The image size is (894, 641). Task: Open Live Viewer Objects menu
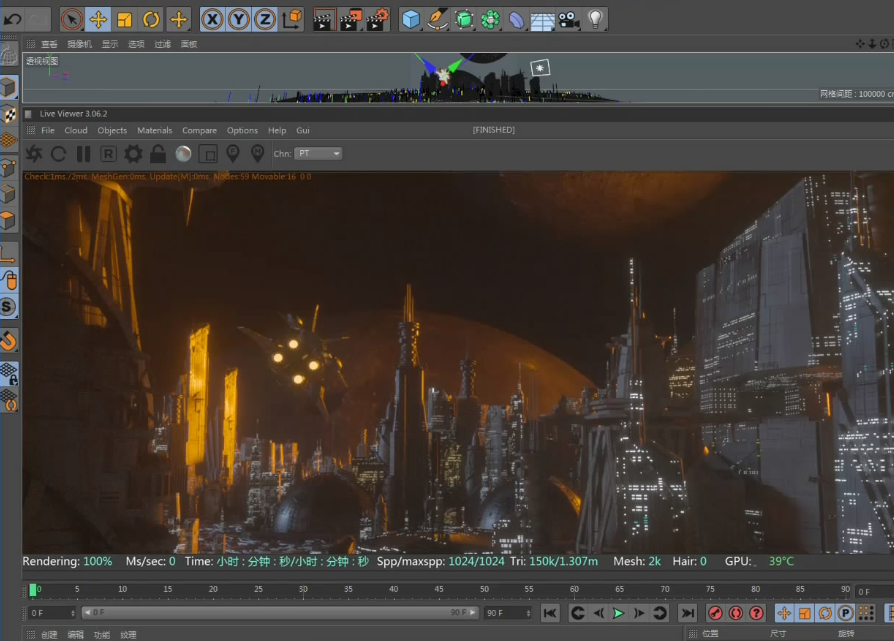[112, 131]
